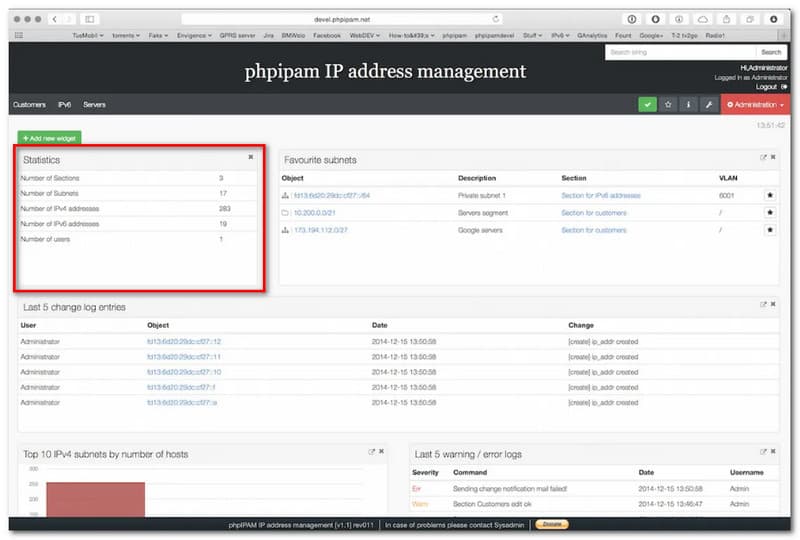The image size is (800, 540).
Task: Click the Add new widget button
Action: [x=49, y=137]
